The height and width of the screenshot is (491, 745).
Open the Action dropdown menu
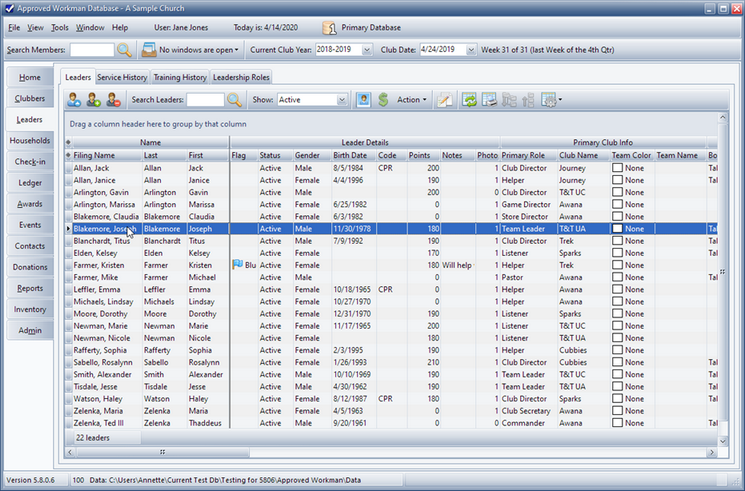tap(411, 100)
